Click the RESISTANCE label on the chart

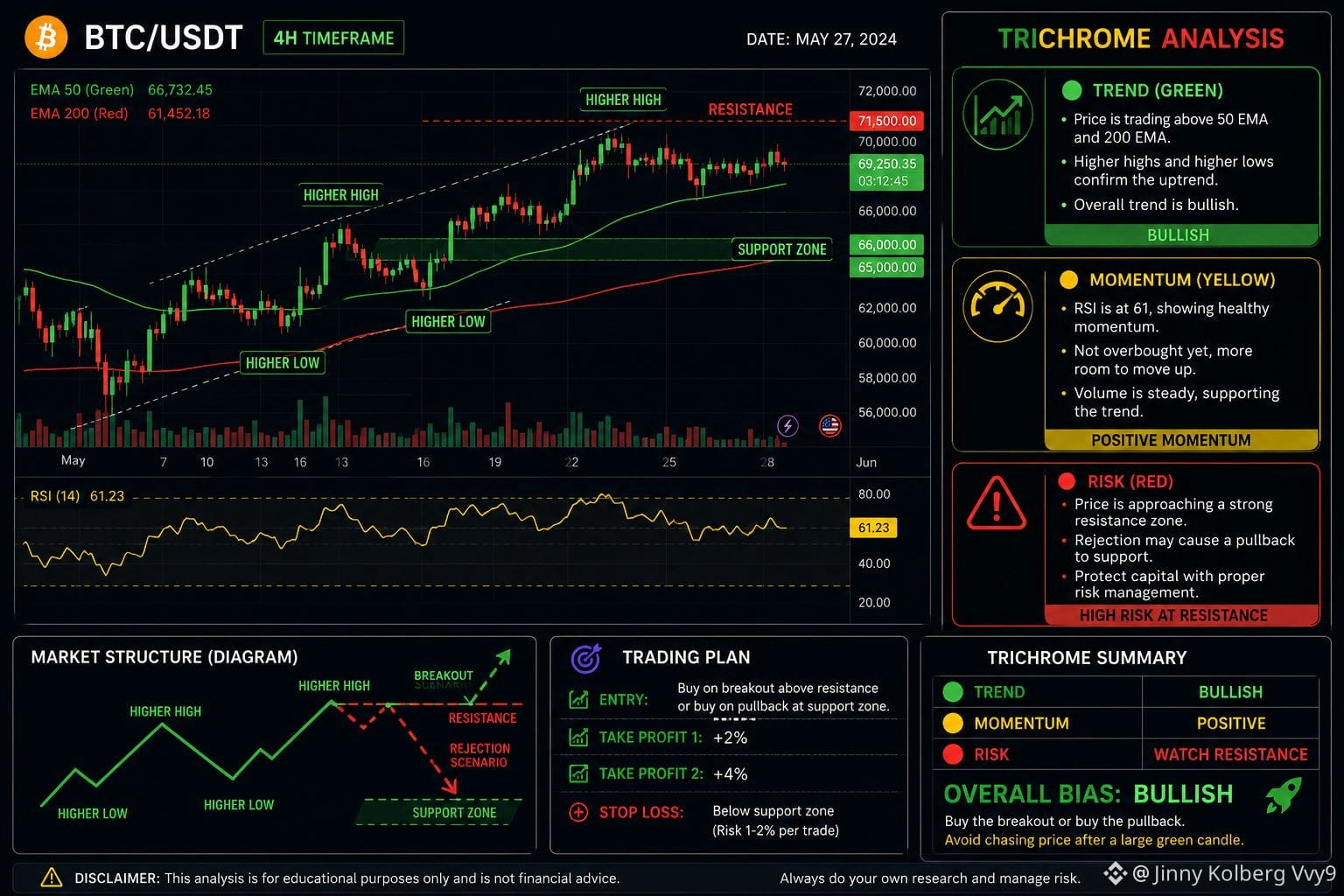[x=750, y=109]
